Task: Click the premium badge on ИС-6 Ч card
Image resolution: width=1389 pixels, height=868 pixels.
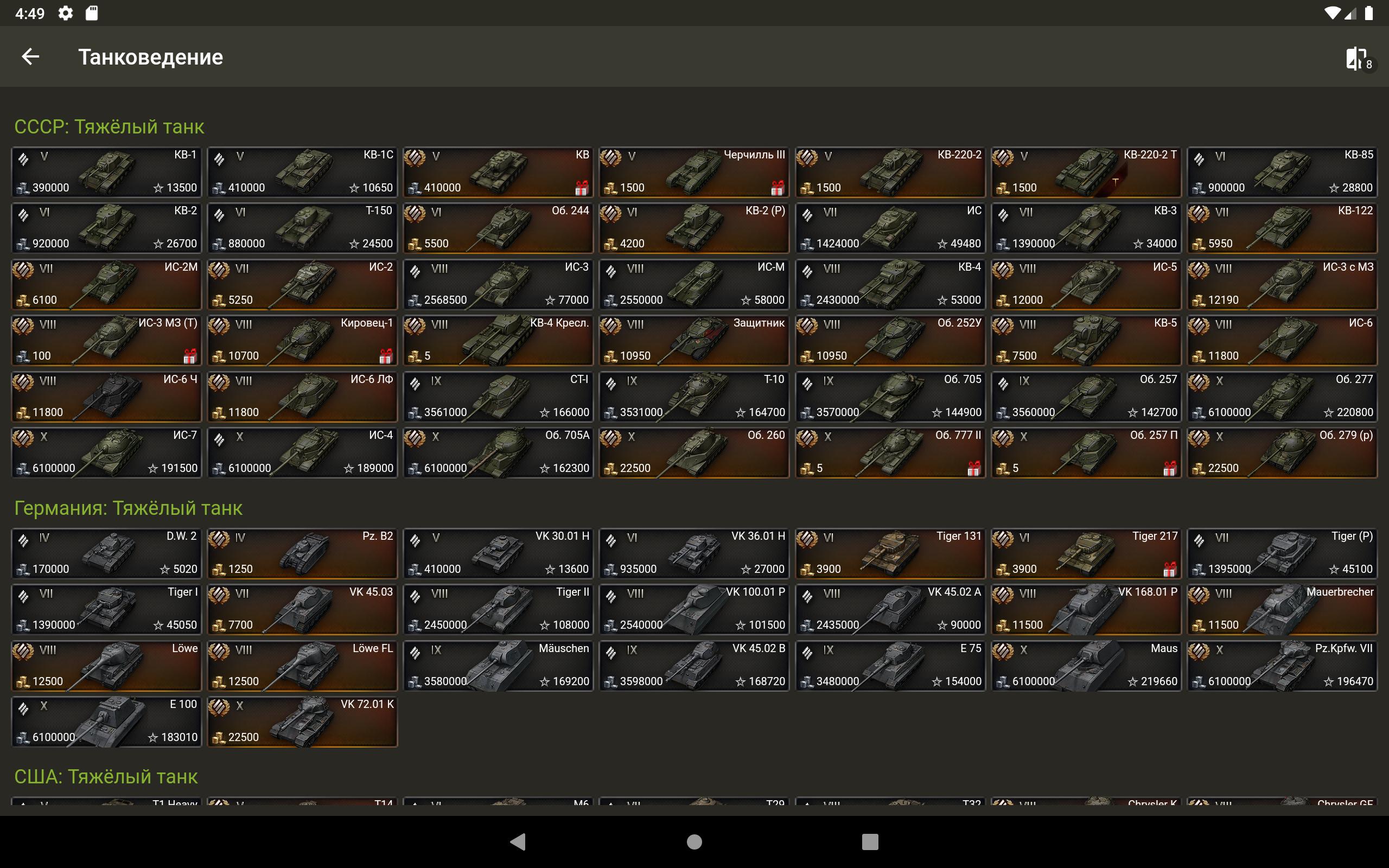Action: pos(23,383)
